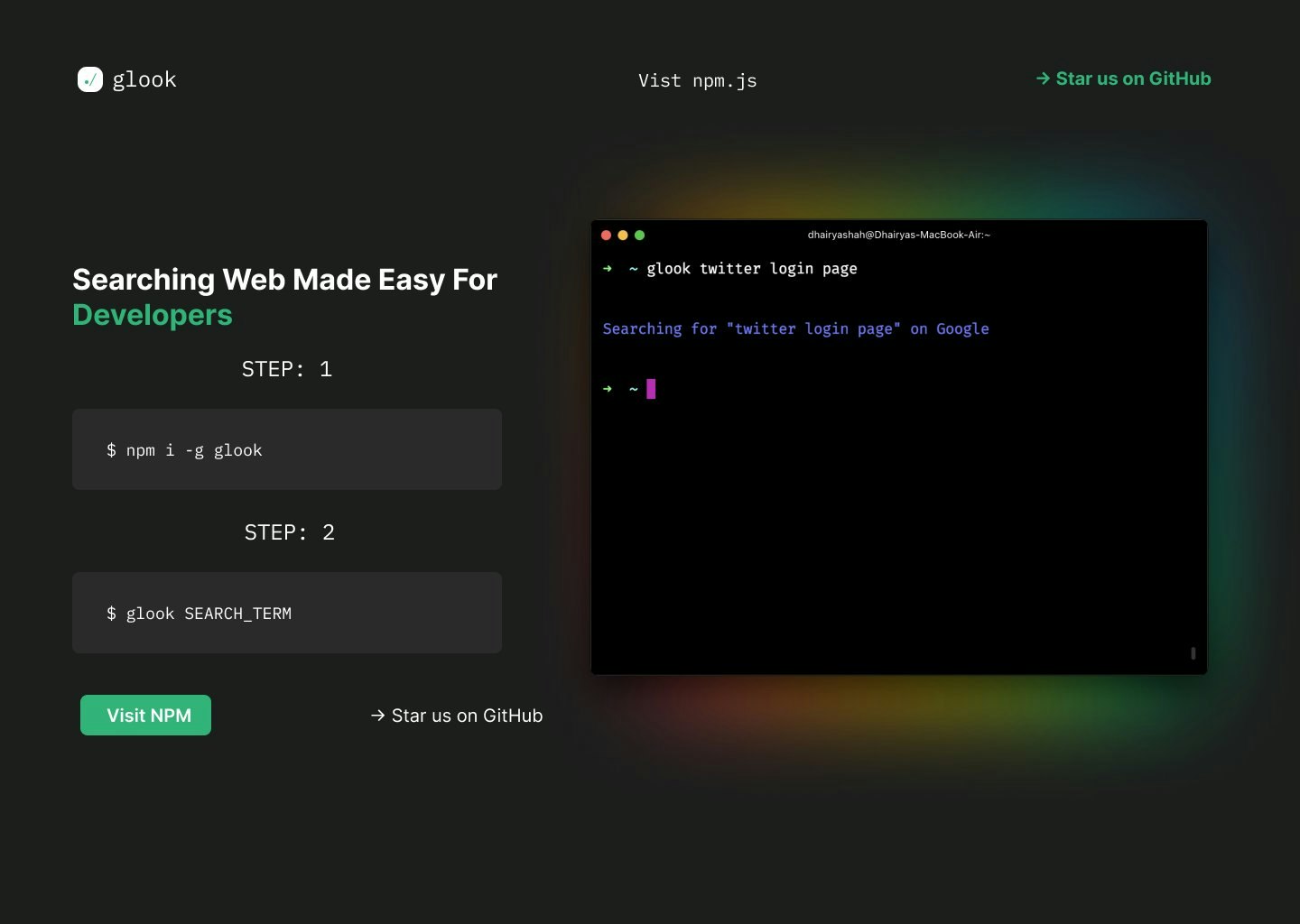Viewport: 1300px width, 924px height.
Task: Click the green maximize dot in terminal image
Action: 640,236
